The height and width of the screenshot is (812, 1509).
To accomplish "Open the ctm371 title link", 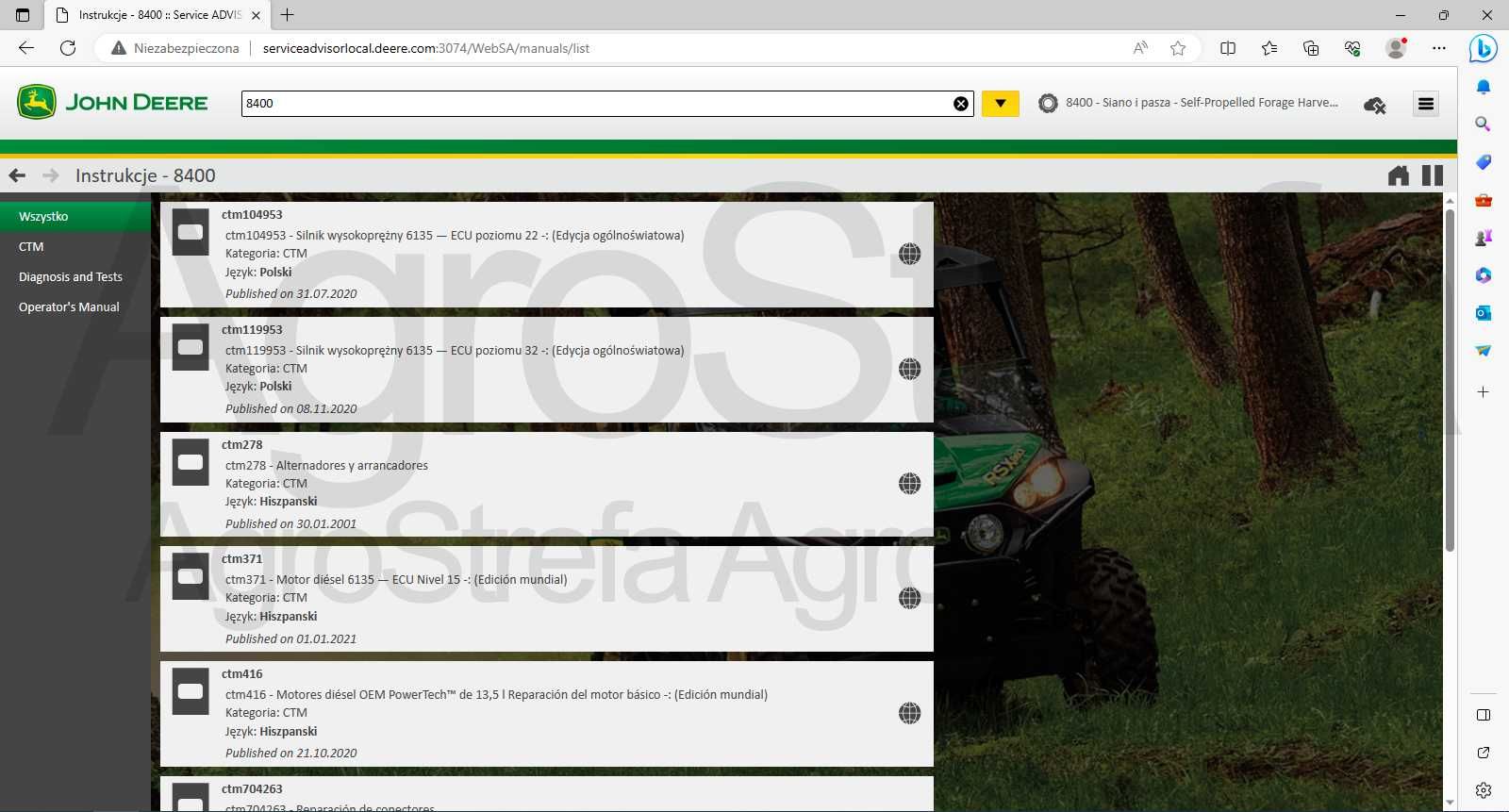I will click(241, 559).
